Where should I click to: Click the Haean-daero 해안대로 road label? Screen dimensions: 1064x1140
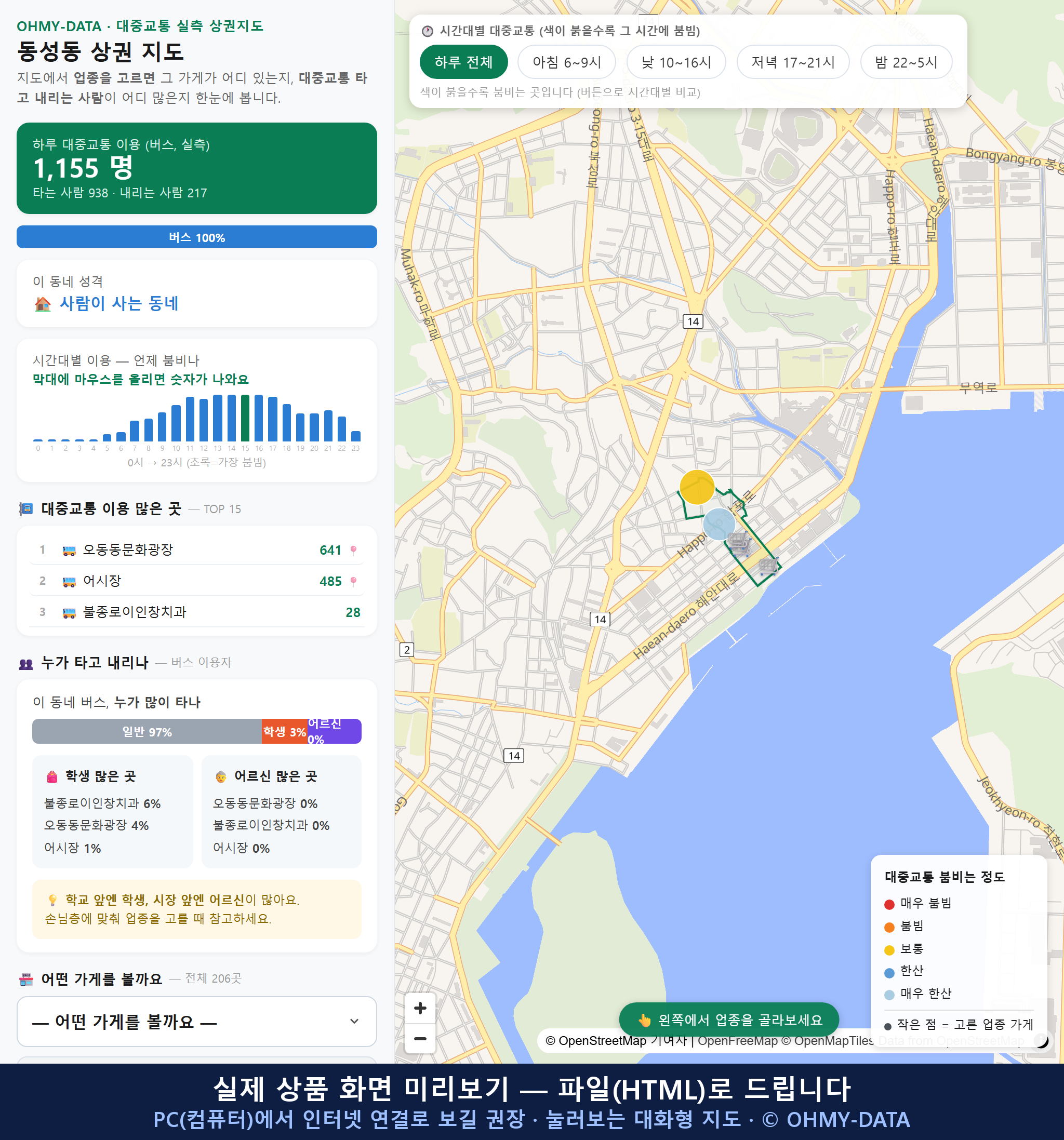(x=686, y=615)
